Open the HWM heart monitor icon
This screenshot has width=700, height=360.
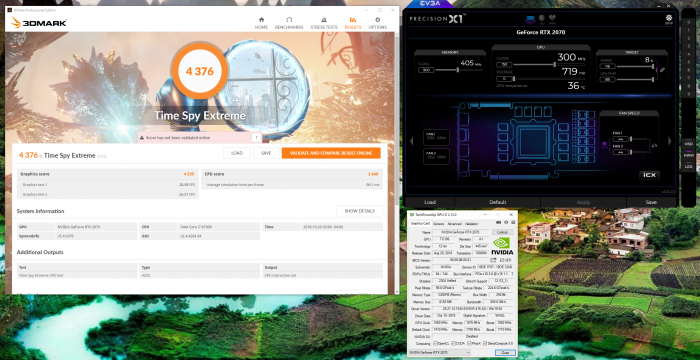point(553,19)
